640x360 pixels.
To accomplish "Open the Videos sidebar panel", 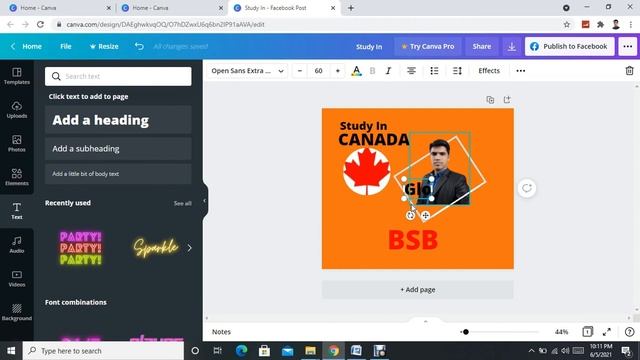I will (x=17, y=278).
